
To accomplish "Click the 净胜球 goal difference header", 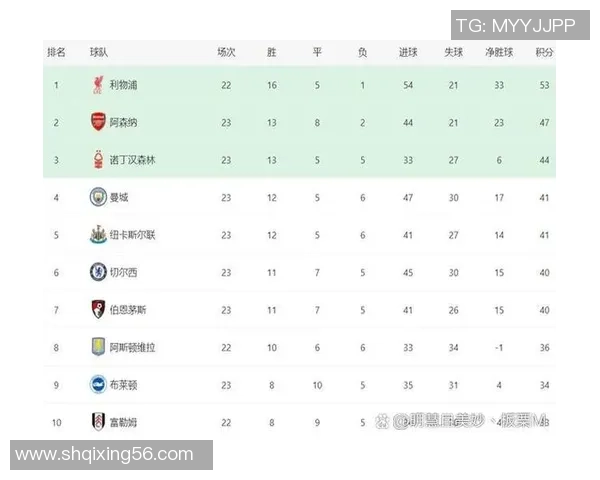I will click(497, 52).
